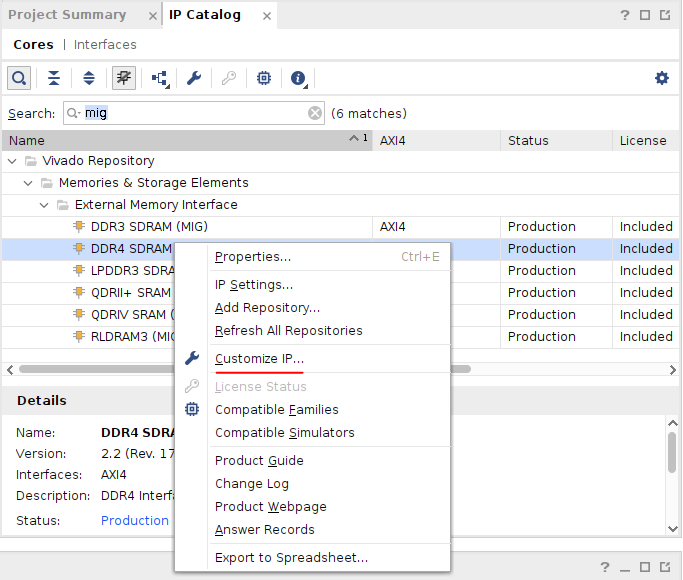The width and height of the screenshot is (683, 580).
Task: Collapse the Vivado Repository tree node
Action: pos(12,161)
